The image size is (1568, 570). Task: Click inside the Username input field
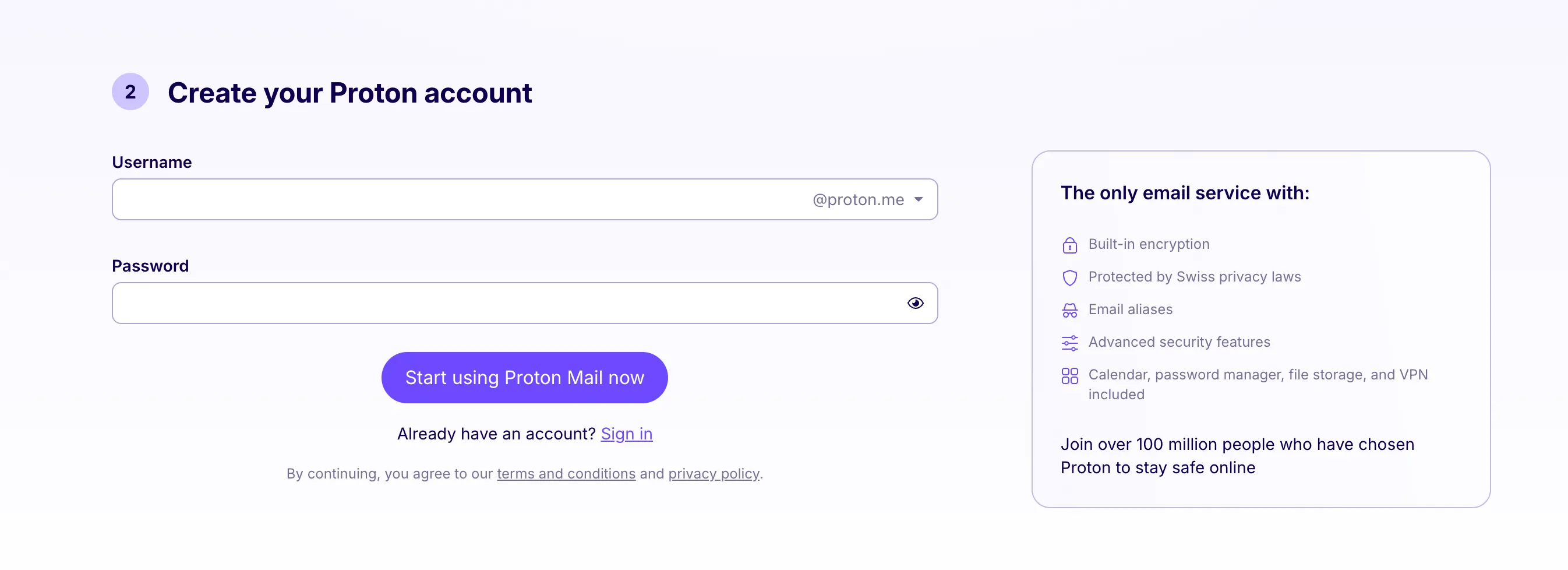coord(426,199)
